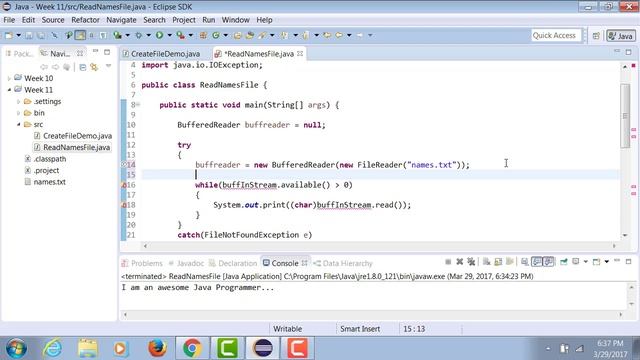The width and height of the screenshot is (640, 360).
Task: Click the Eclipse icon in taskbar
Action: pos(262,348)
